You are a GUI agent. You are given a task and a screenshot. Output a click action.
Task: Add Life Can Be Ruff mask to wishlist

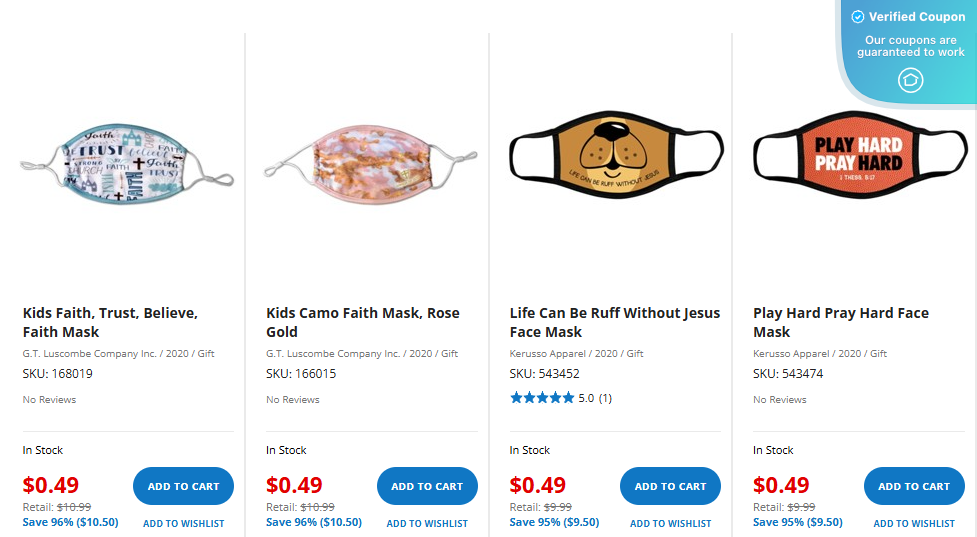coord(670,523)
